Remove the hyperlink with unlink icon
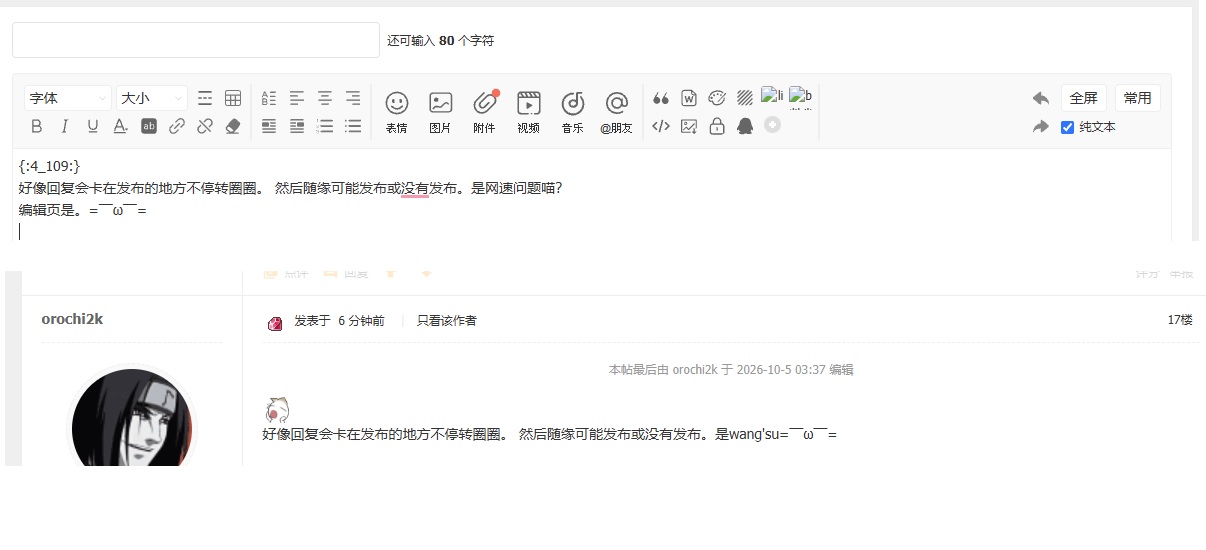 tap(205, 126)
